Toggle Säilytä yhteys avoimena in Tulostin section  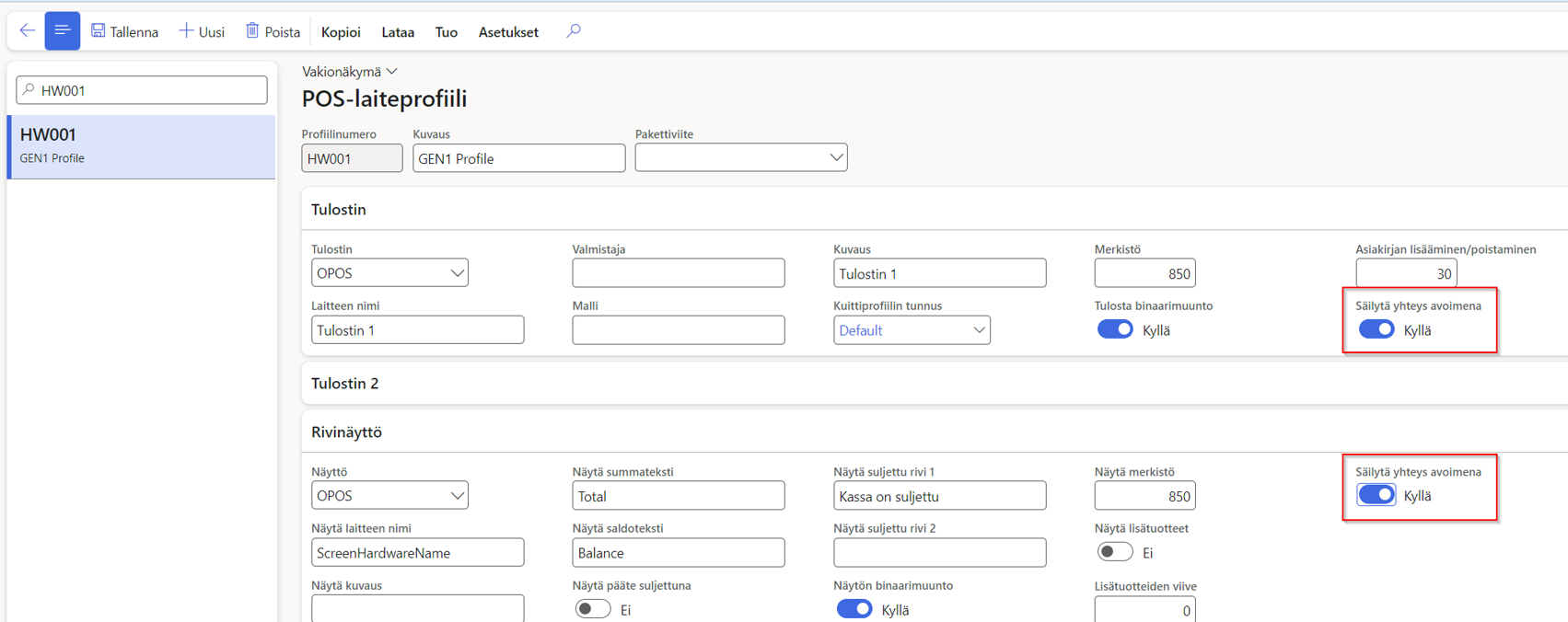[1376, 329]
